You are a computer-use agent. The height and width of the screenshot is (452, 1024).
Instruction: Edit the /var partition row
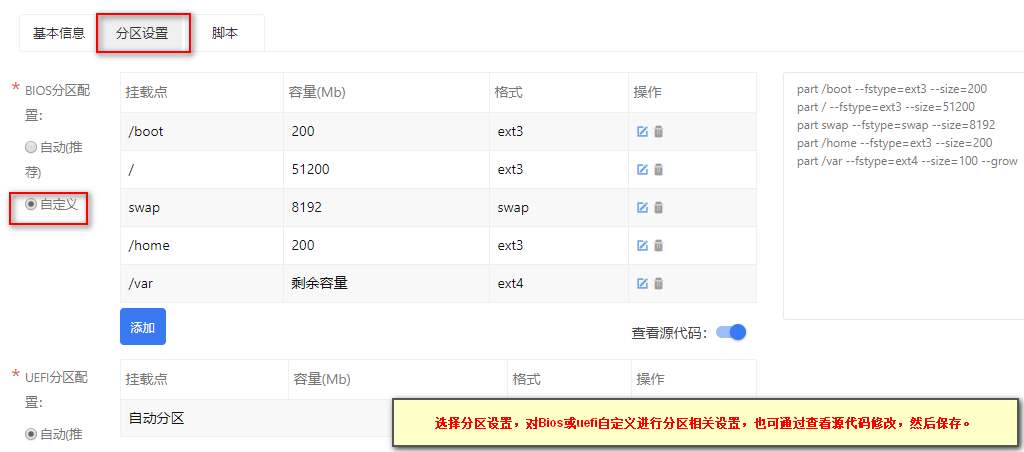tap(642, 283)
